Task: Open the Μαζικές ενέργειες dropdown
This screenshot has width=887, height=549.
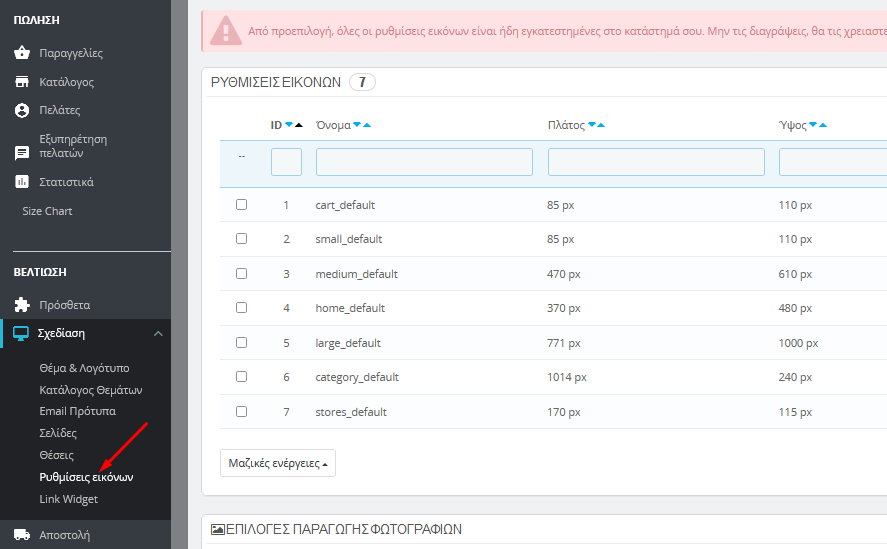Action: (x=278, y=463)
